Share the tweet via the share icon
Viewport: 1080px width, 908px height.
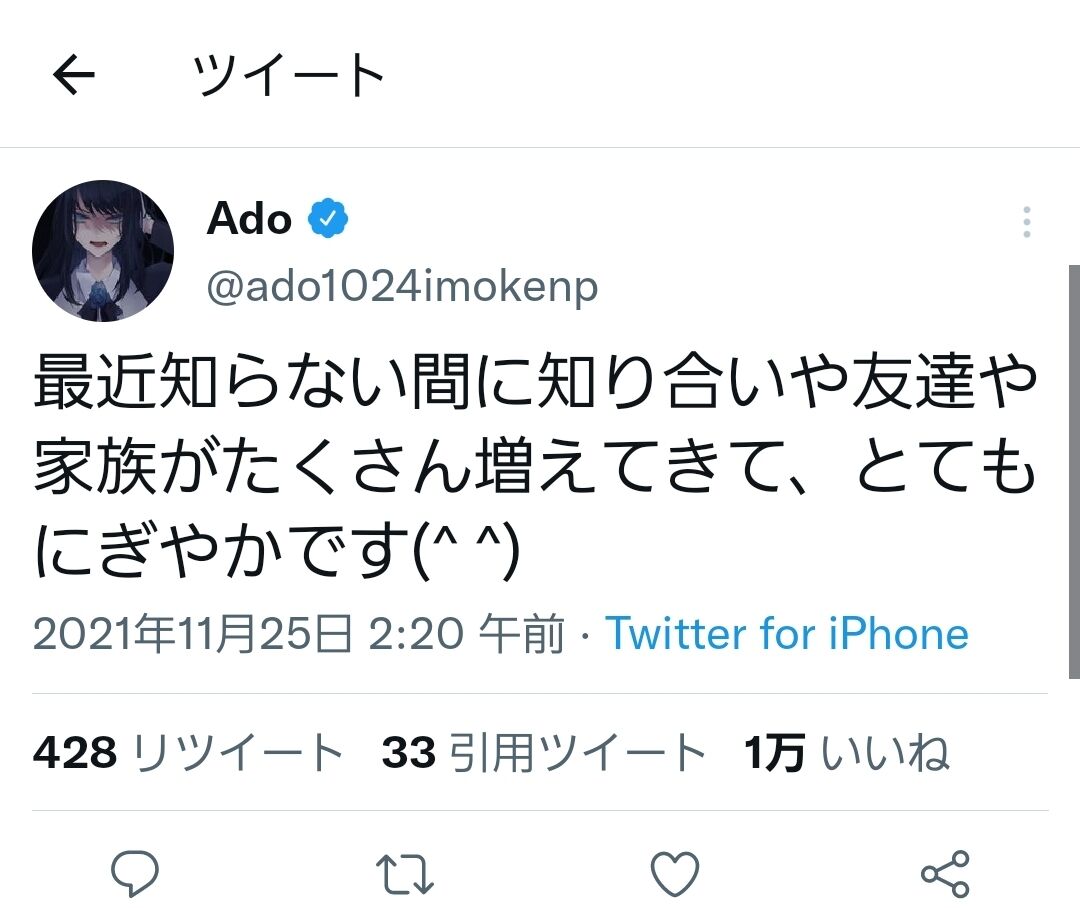click(x=944, y=874)
